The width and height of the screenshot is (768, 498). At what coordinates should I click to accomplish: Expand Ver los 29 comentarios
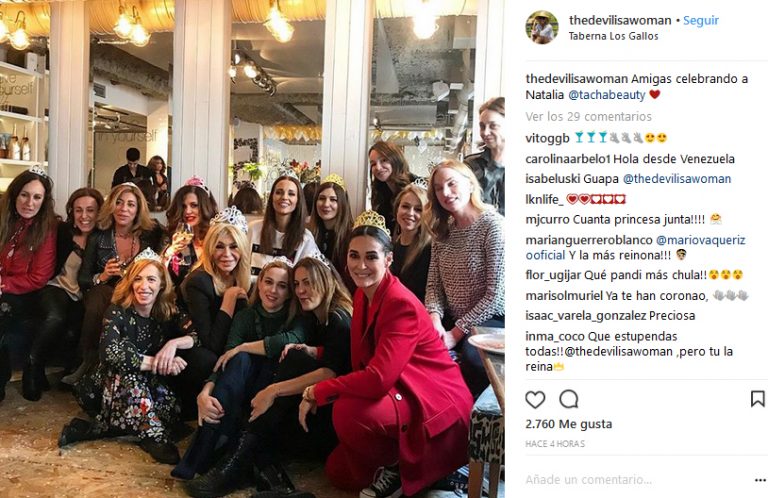coord(588,117)
